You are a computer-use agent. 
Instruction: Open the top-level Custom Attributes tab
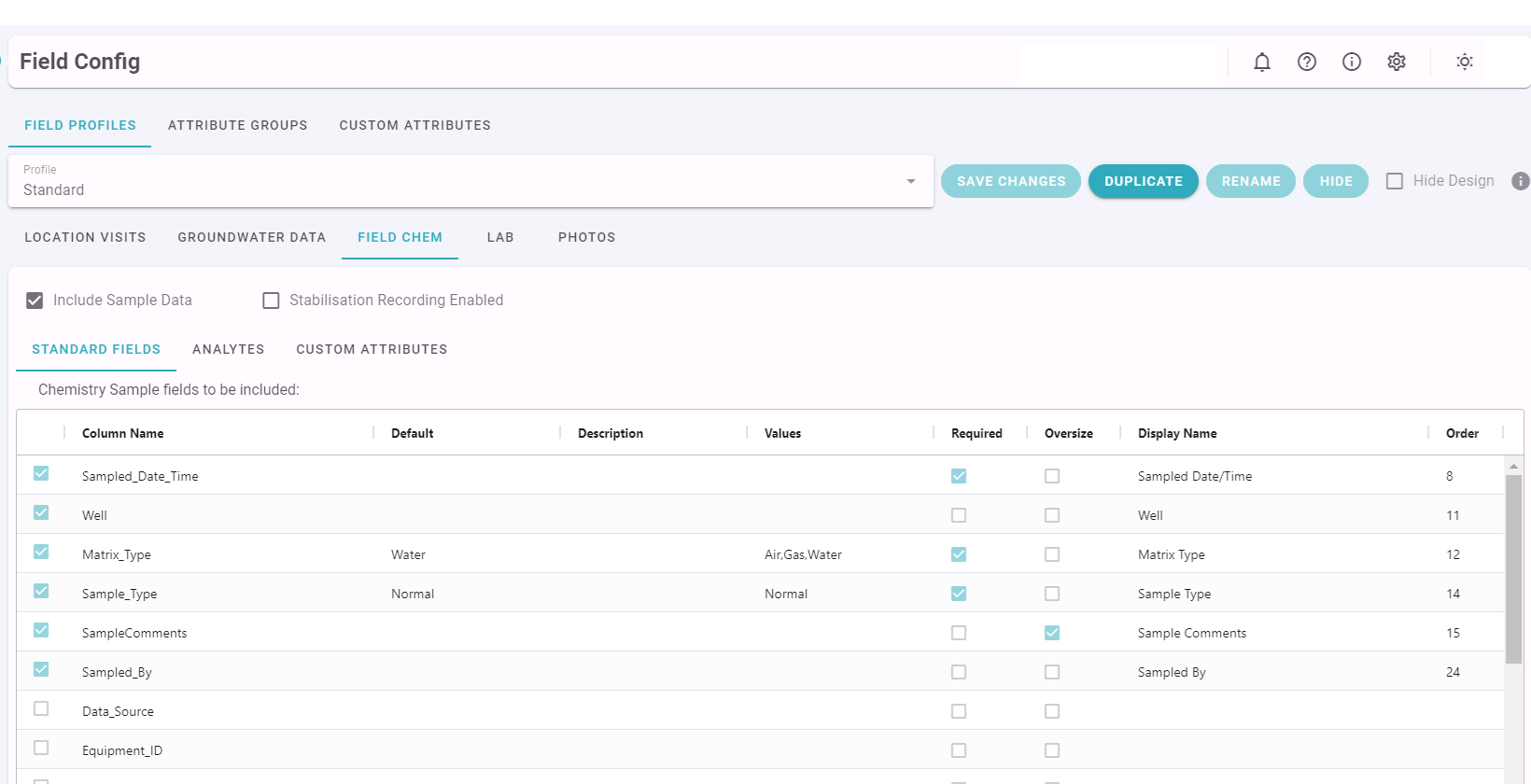pos(415,125)
